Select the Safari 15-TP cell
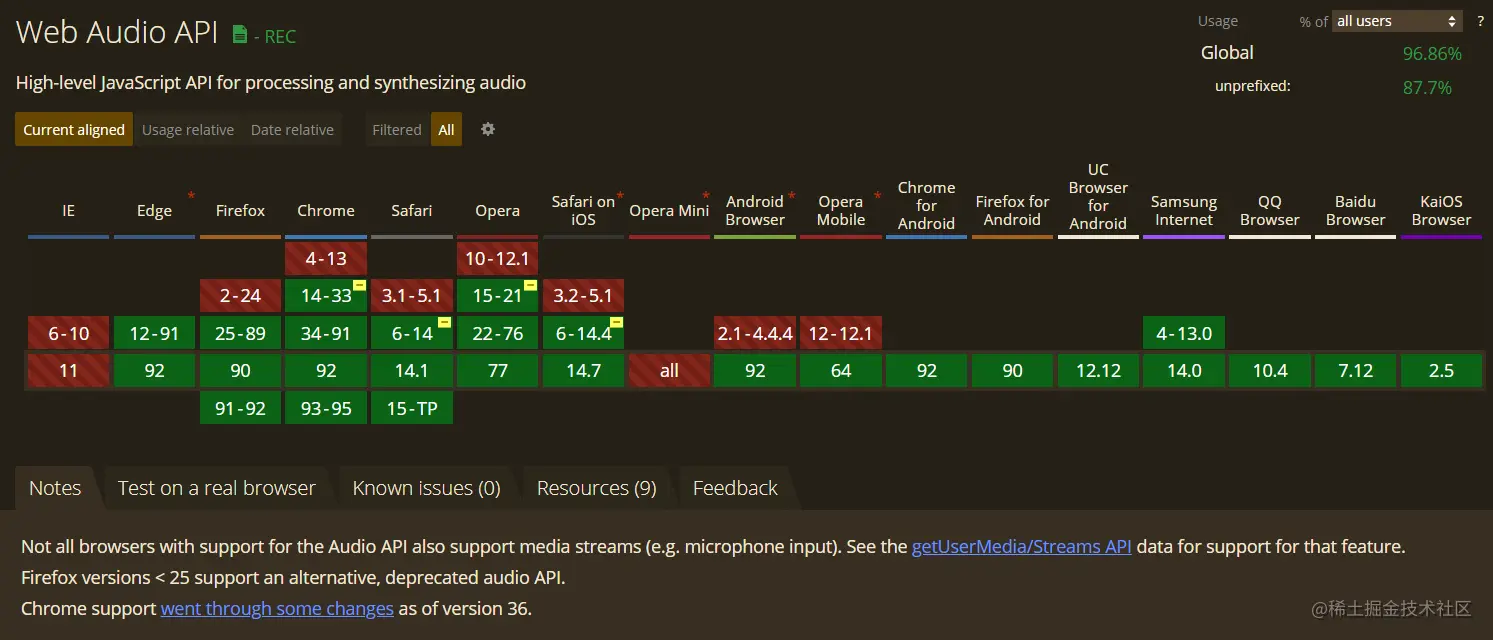 point(412,408)
